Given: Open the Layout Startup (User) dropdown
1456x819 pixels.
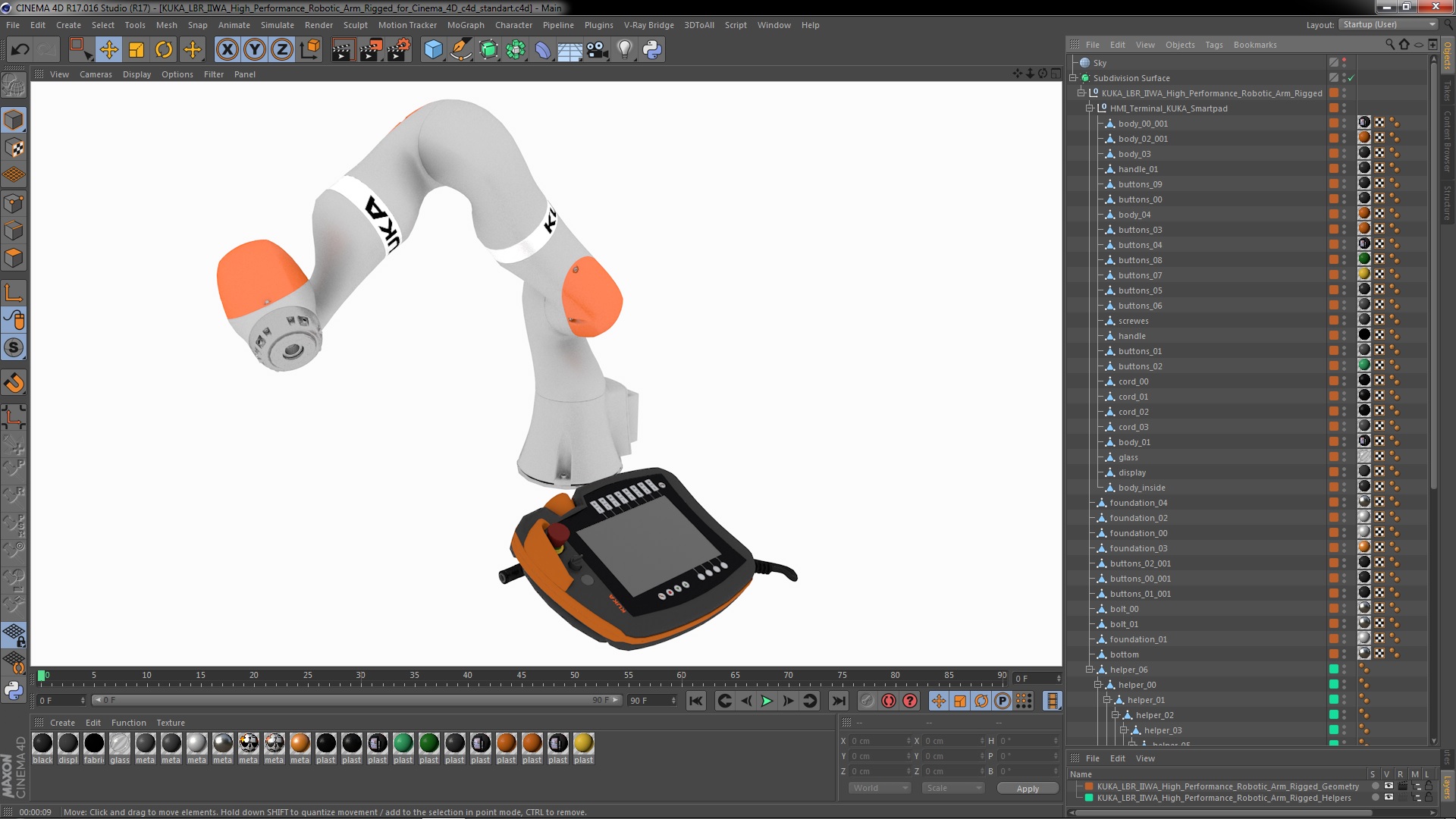Looking at the screenshot, I should [1387, 24].
